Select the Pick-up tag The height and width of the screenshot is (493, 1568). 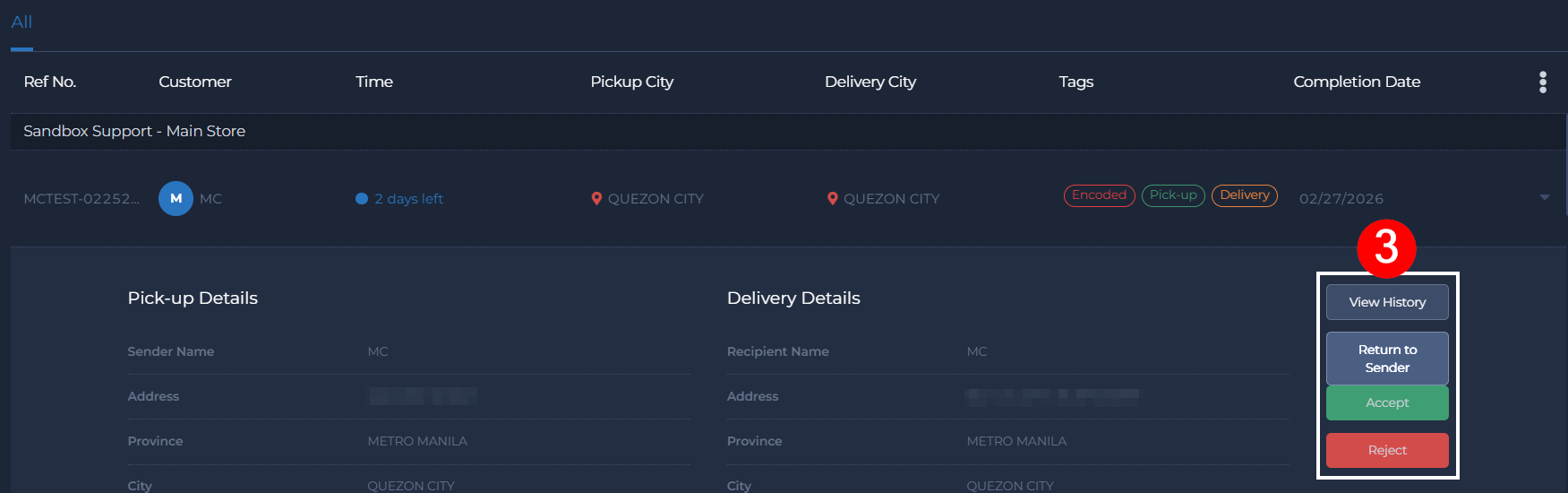coord(1173,195)
